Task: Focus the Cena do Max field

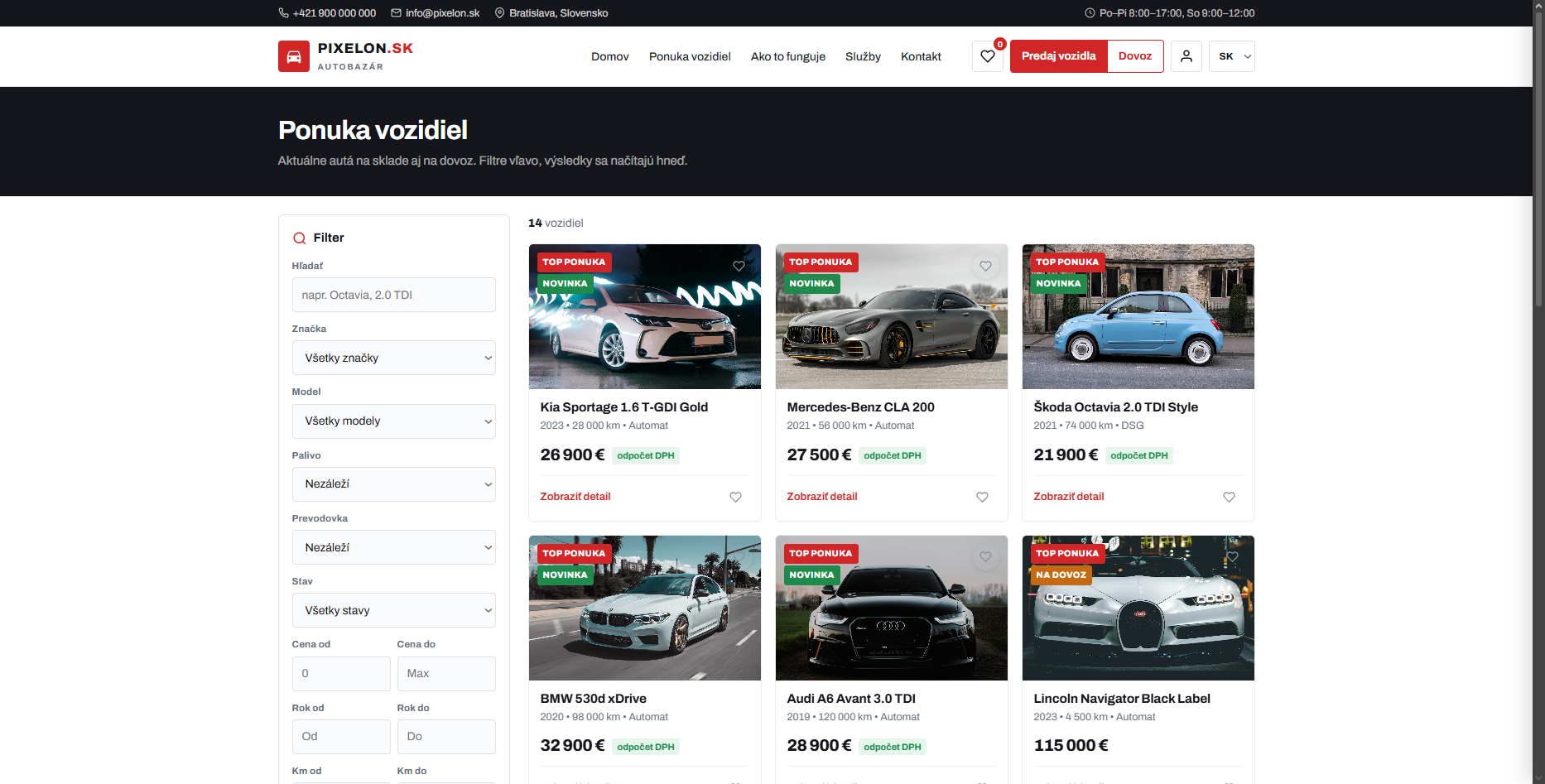Action: tap(446, 674)
